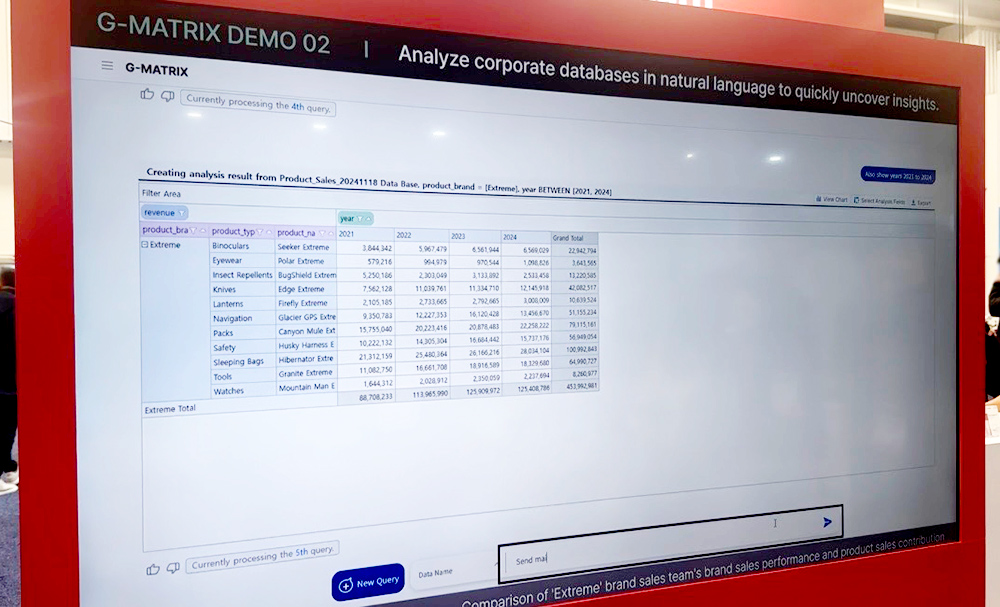Click the Granite Extreme product name
This screenshot has width=1000, height=607.
[306, 372]
